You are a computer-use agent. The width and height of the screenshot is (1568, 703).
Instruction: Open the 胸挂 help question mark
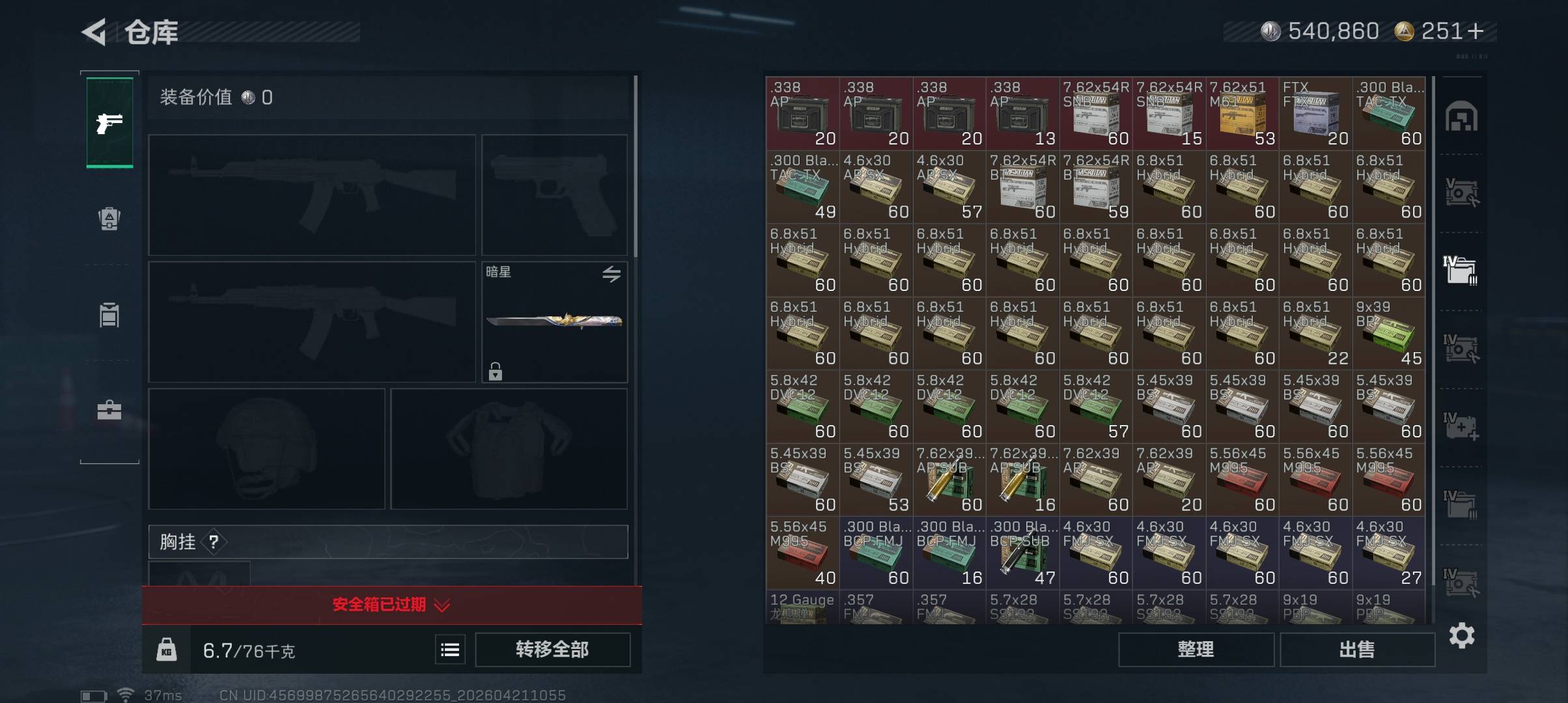coord(214,542)
